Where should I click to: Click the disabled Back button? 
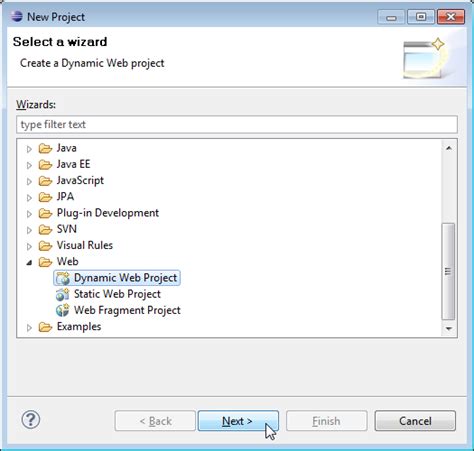pos(155,421)
